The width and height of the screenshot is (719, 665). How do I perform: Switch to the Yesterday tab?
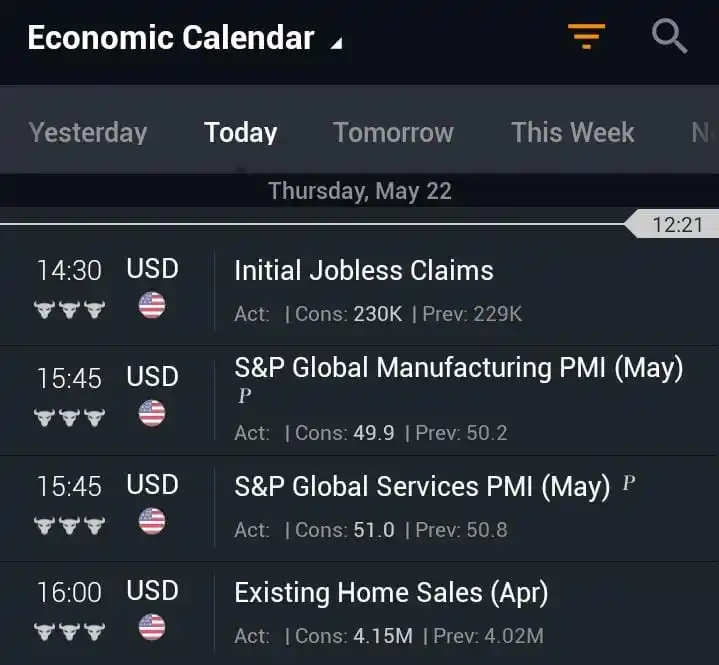click(88, 133)
